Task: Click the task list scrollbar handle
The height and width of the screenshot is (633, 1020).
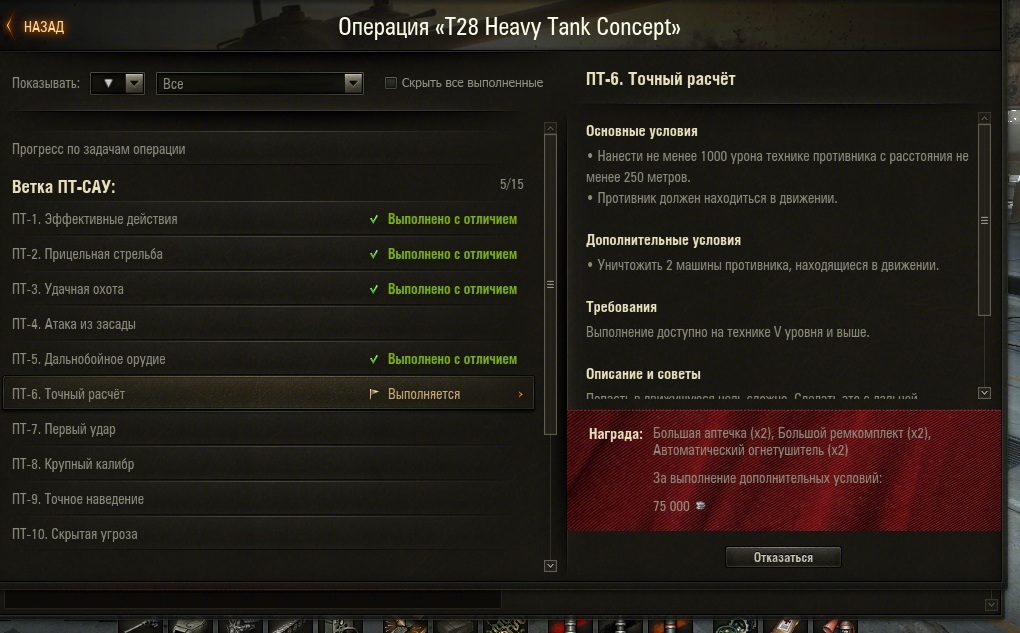Action: click(x=550, y=284)
